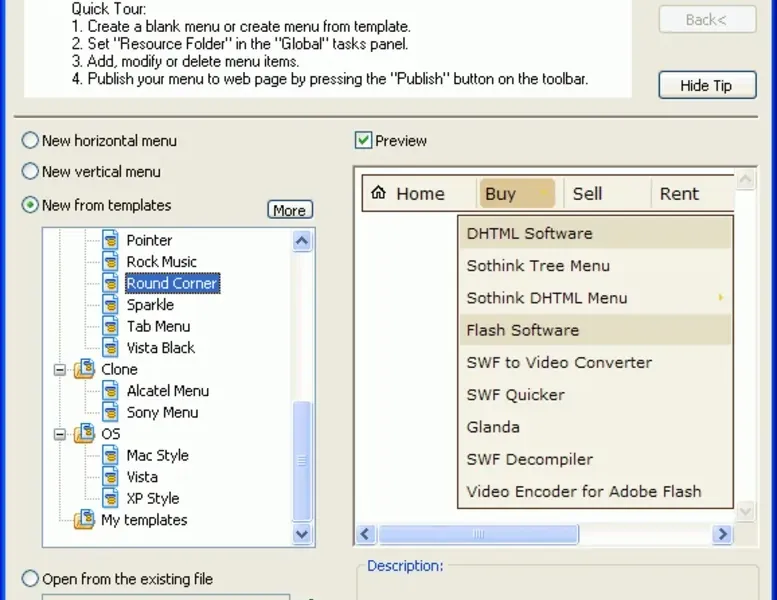Choose Sothink DHTML Menu entry
The height and width of the screenshot is (600, 777).
(x=595, y=298)
